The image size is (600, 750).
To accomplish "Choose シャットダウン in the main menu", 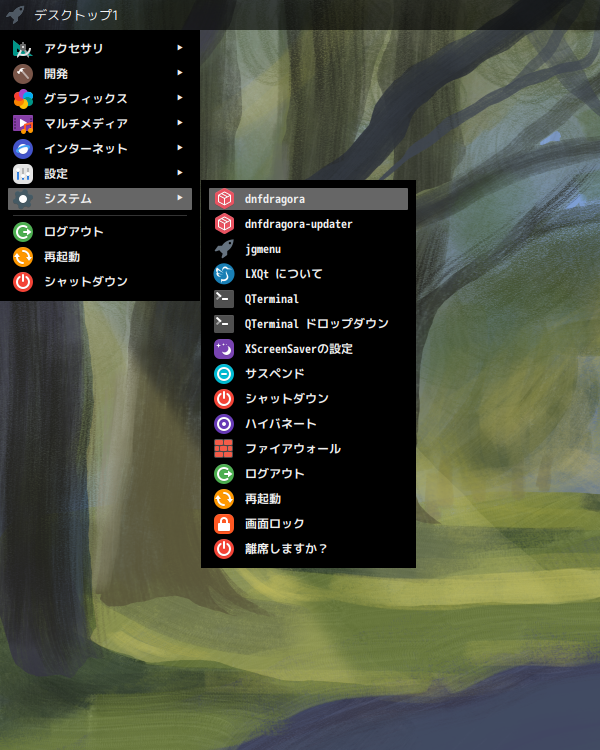I will [x=100, y=282].
